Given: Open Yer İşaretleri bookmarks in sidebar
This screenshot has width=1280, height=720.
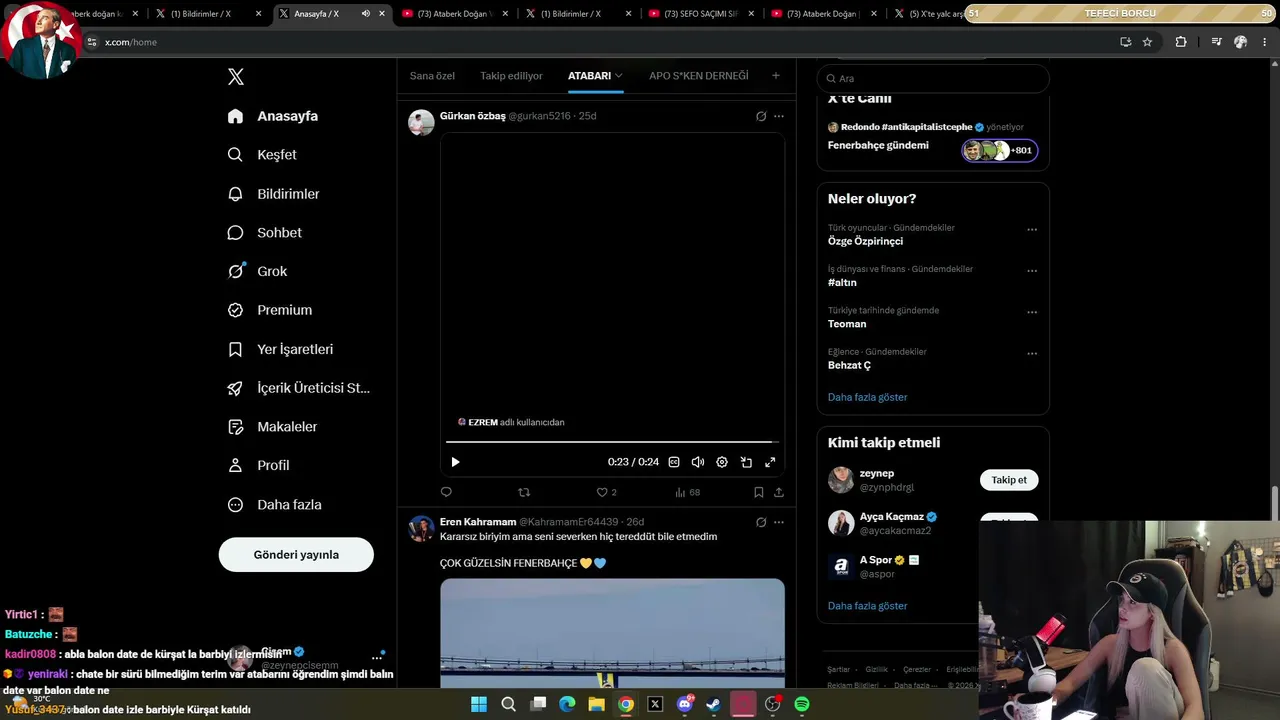Looking at the screenshot, I should pyautogui.click(x=280, y=349).
